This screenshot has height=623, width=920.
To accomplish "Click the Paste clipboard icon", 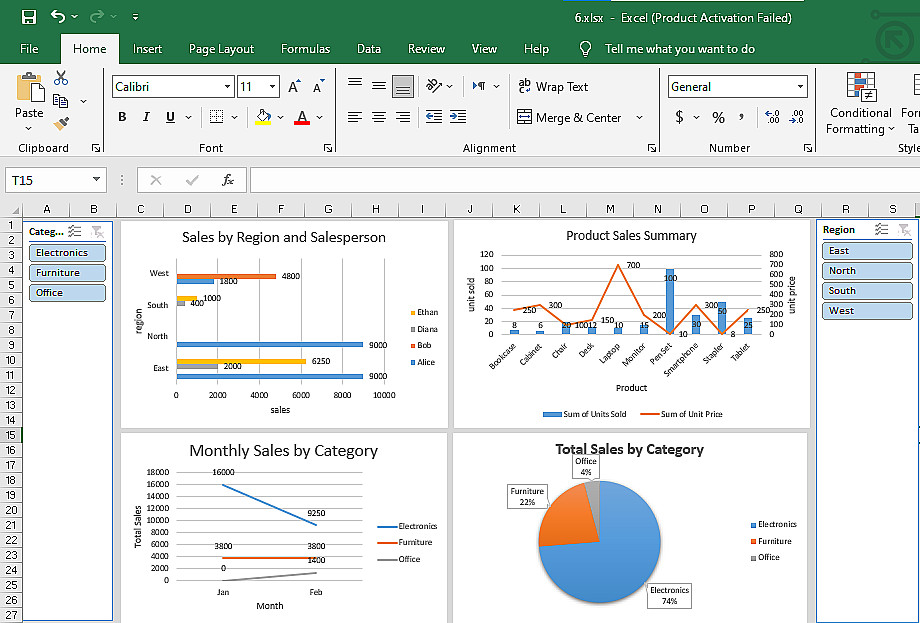I will tap(29, 87).
